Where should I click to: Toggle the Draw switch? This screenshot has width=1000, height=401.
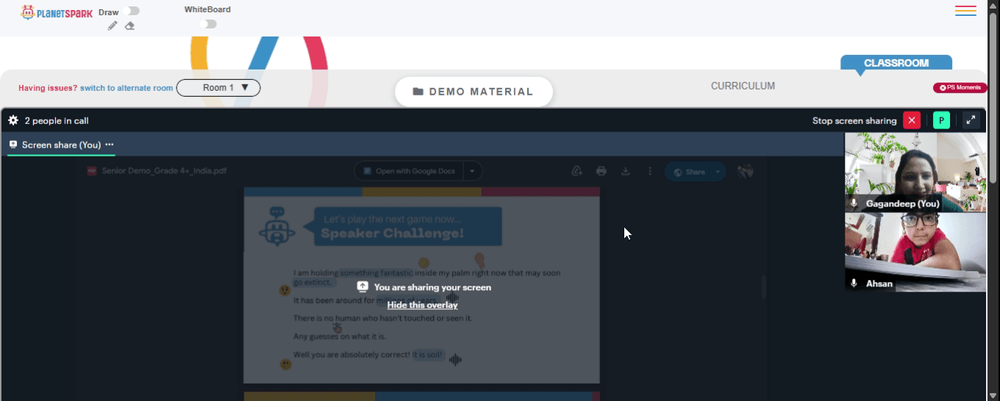pos(132,11)
